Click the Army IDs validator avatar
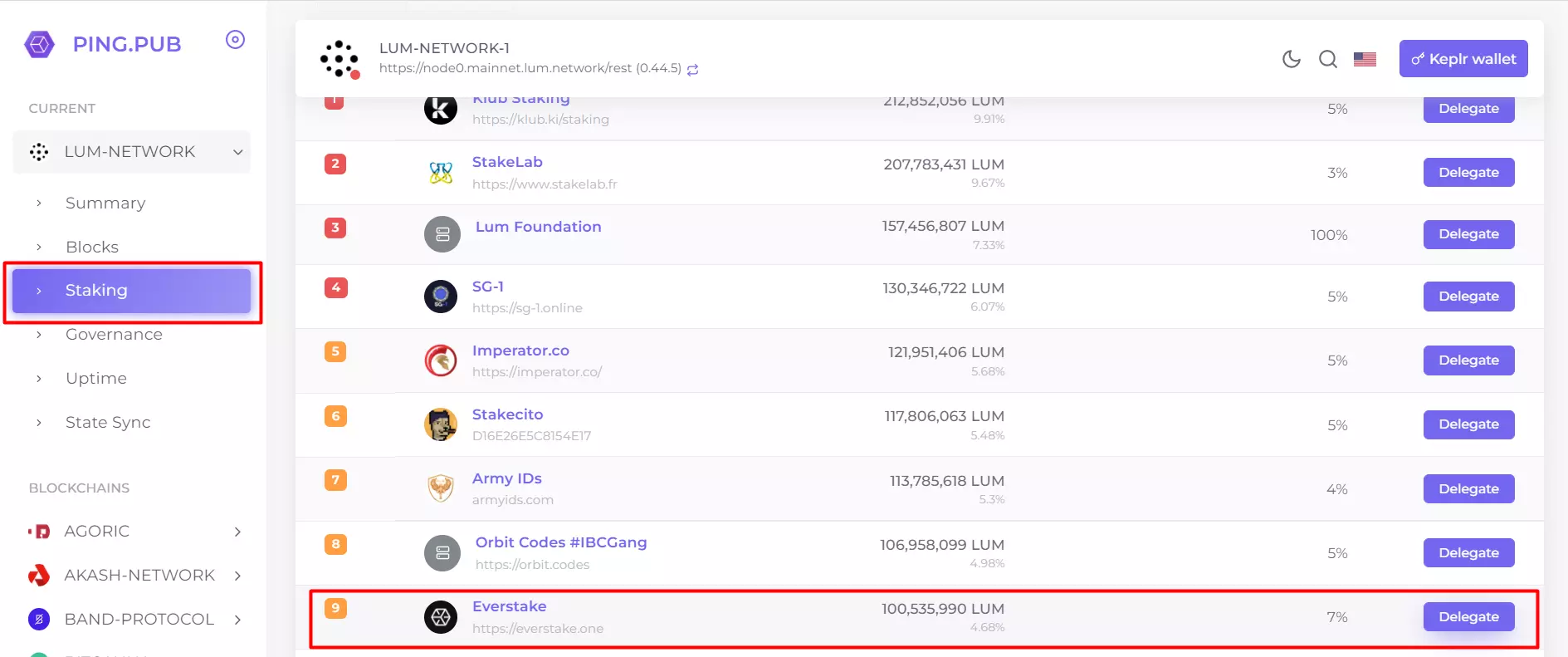Viewport: 1568px width, 657px height. (441, 488)
